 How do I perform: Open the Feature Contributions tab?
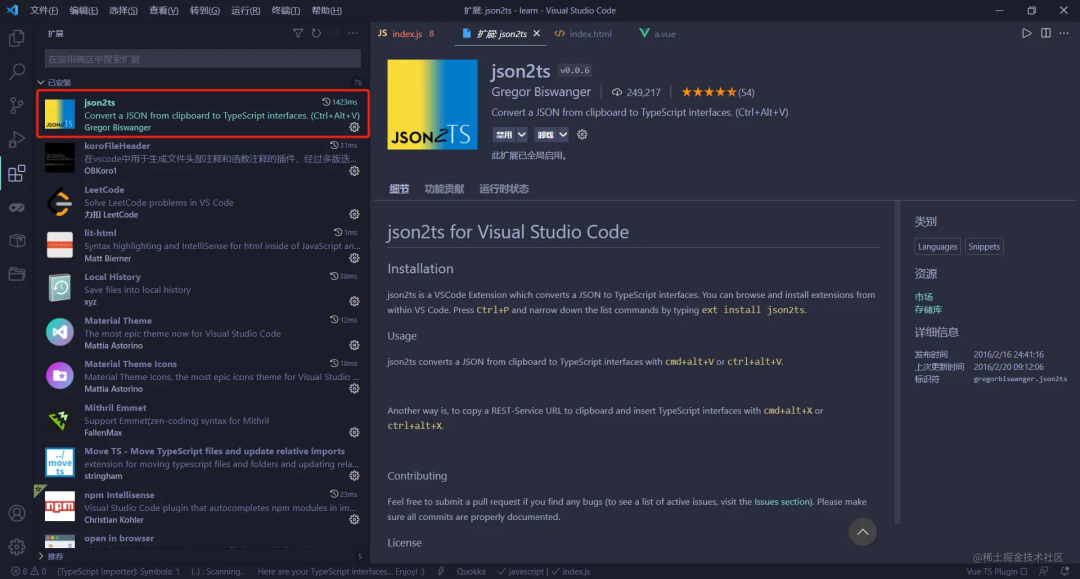(x=444, y=189)
